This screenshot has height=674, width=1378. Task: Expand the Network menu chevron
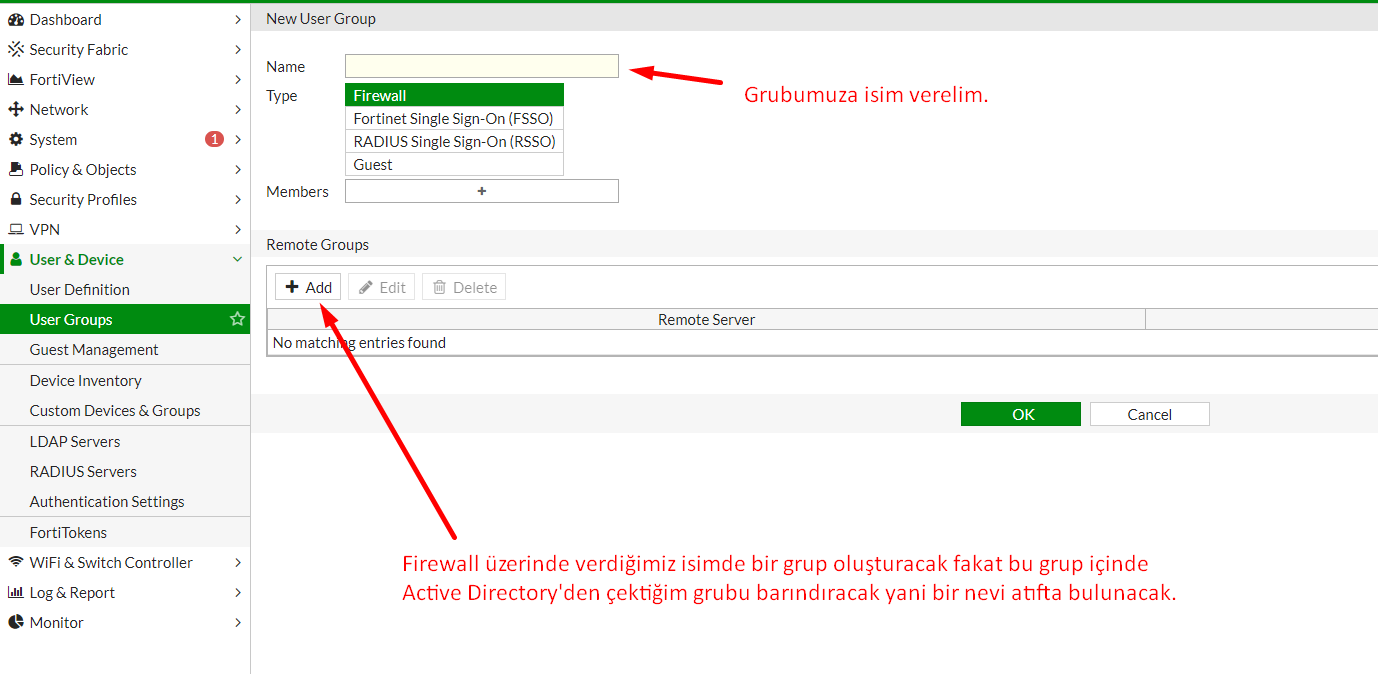(237, 110)
